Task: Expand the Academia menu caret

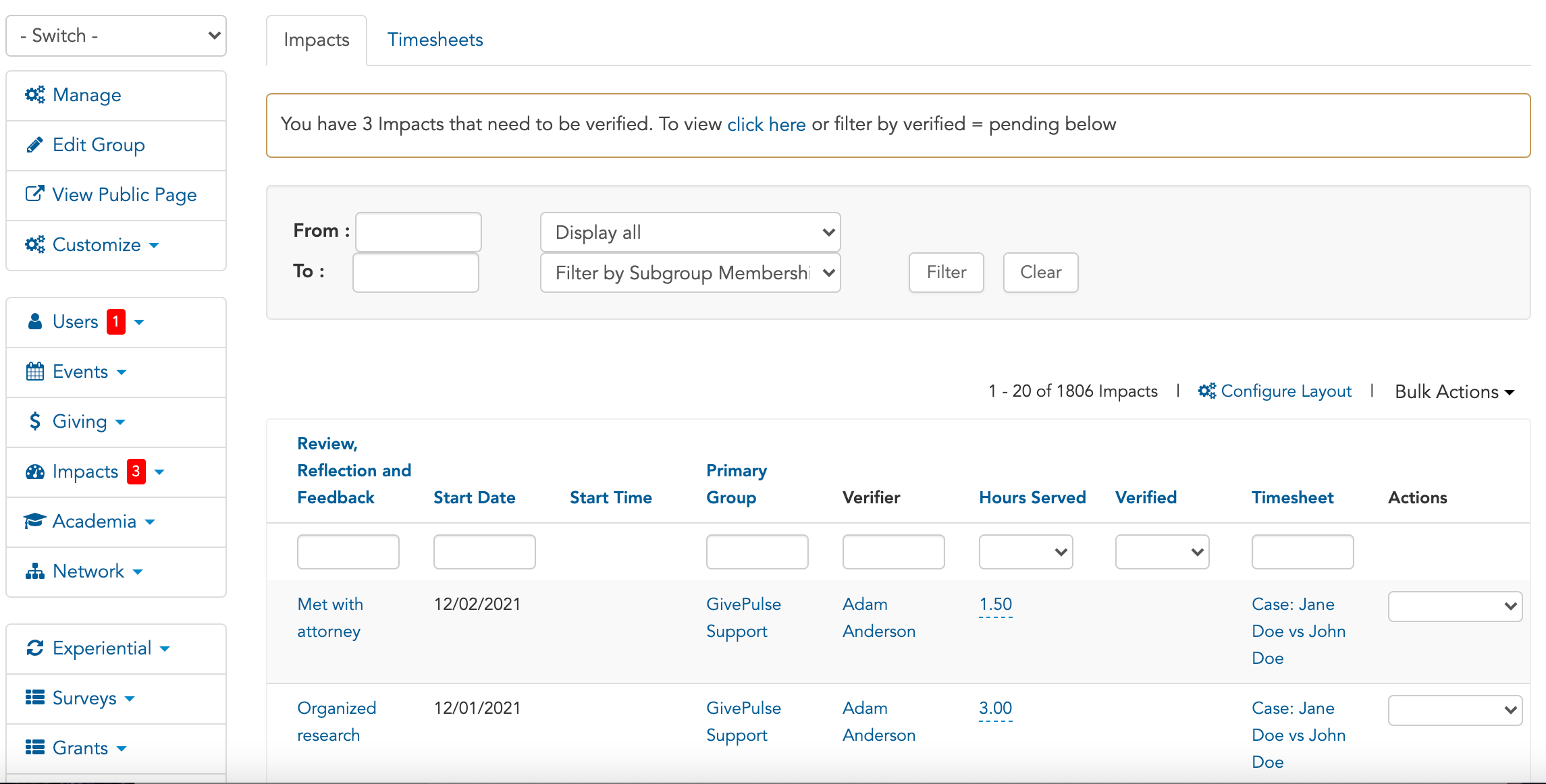Action: [150, 522]
